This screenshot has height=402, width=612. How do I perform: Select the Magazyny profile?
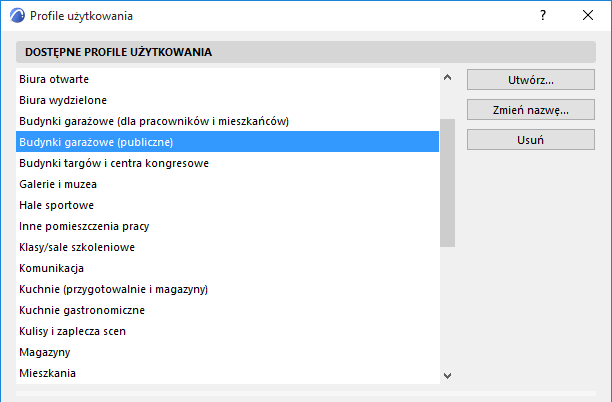coord(228,352)
